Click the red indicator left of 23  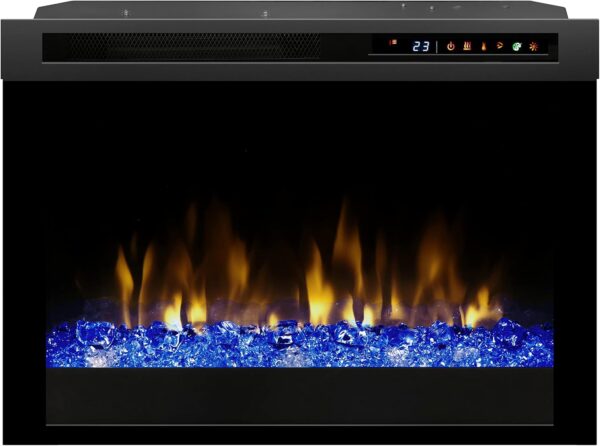coord(392,43)
